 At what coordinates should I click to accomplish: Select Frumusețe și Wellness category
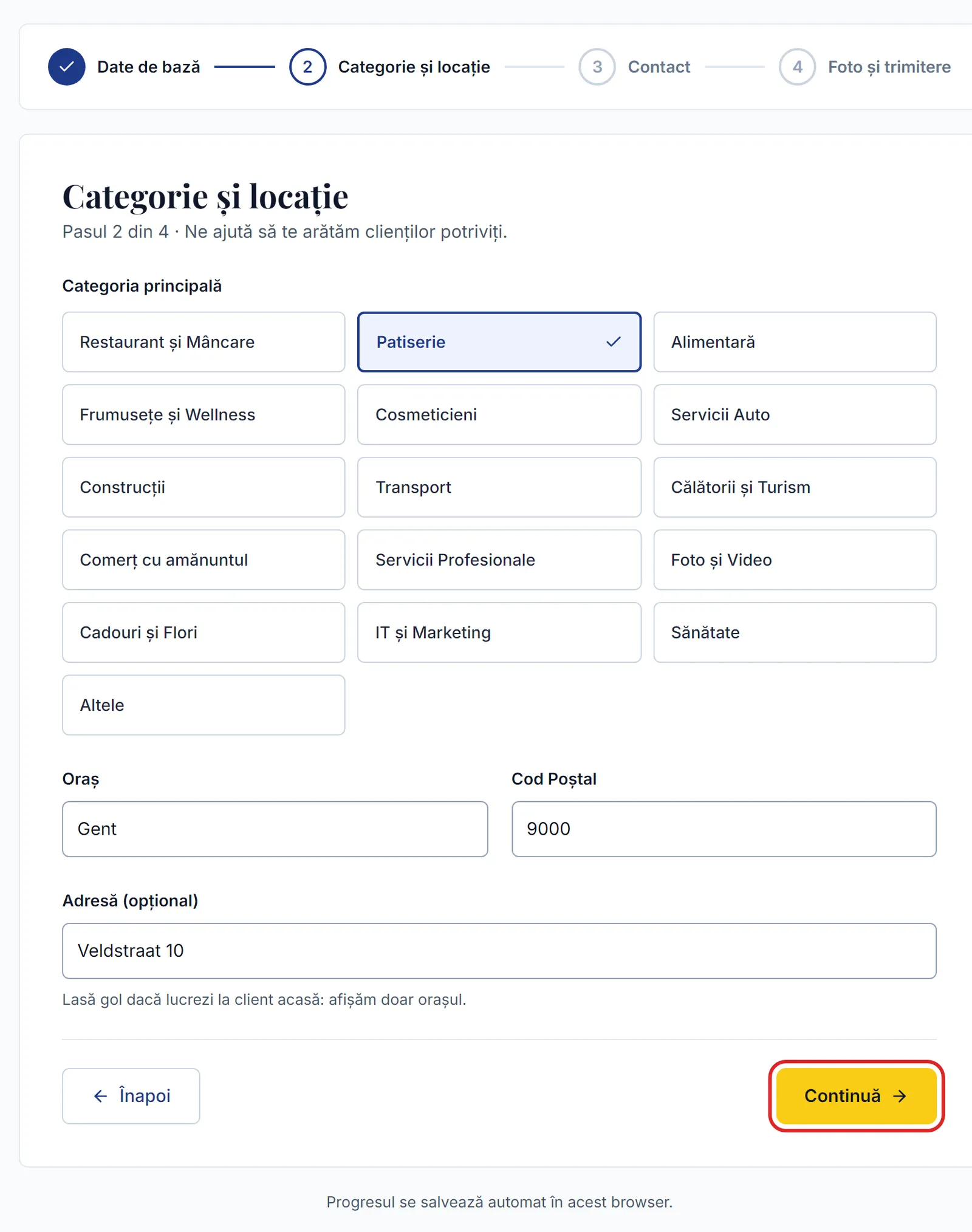[204, 414]
